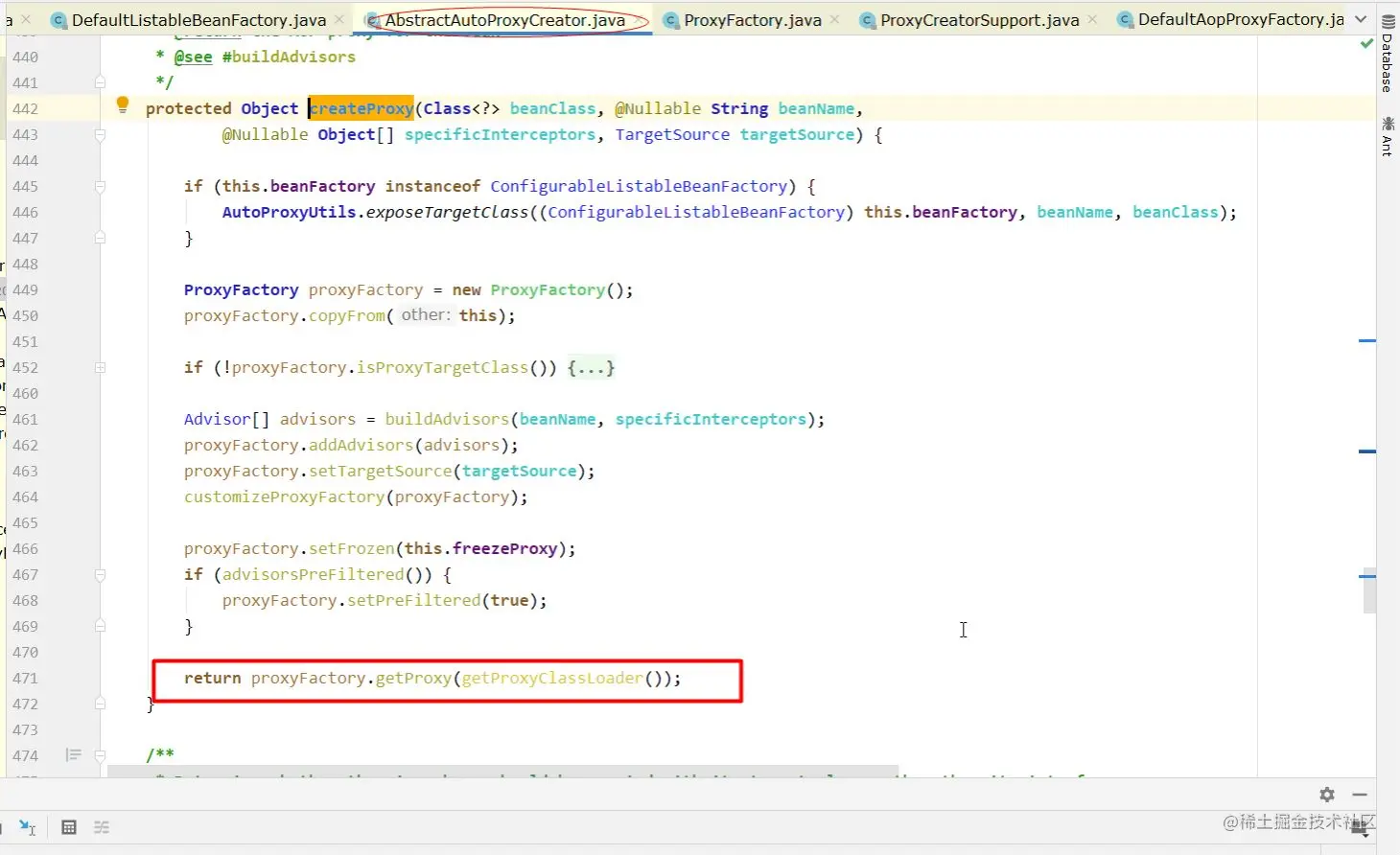
Task: Click the class icon of ProxyCreatorSupport.java tab
Action: 868,20
